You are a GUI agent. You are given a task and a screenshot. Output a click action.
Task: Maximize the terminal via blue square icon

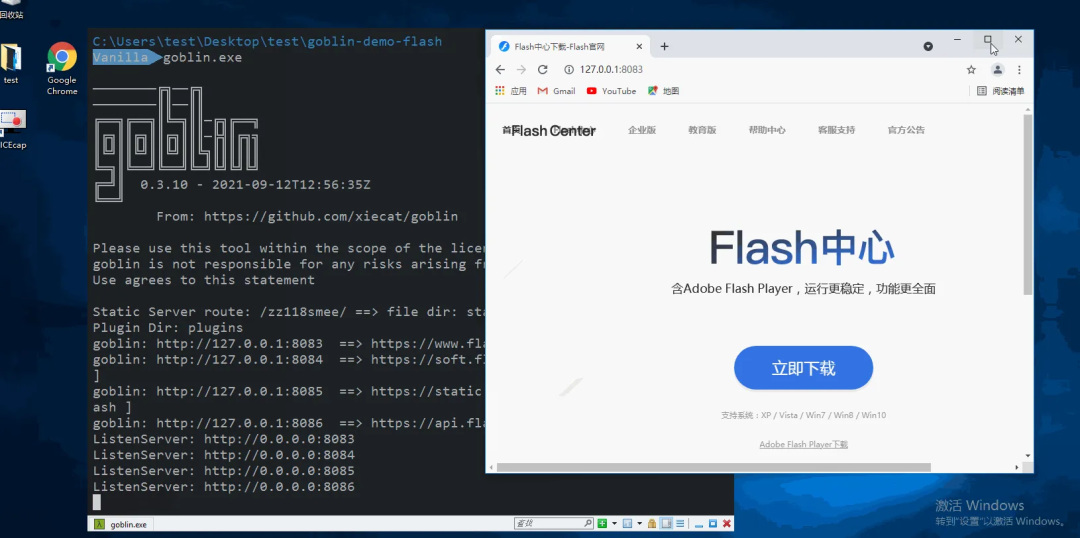tap(713, 524)
